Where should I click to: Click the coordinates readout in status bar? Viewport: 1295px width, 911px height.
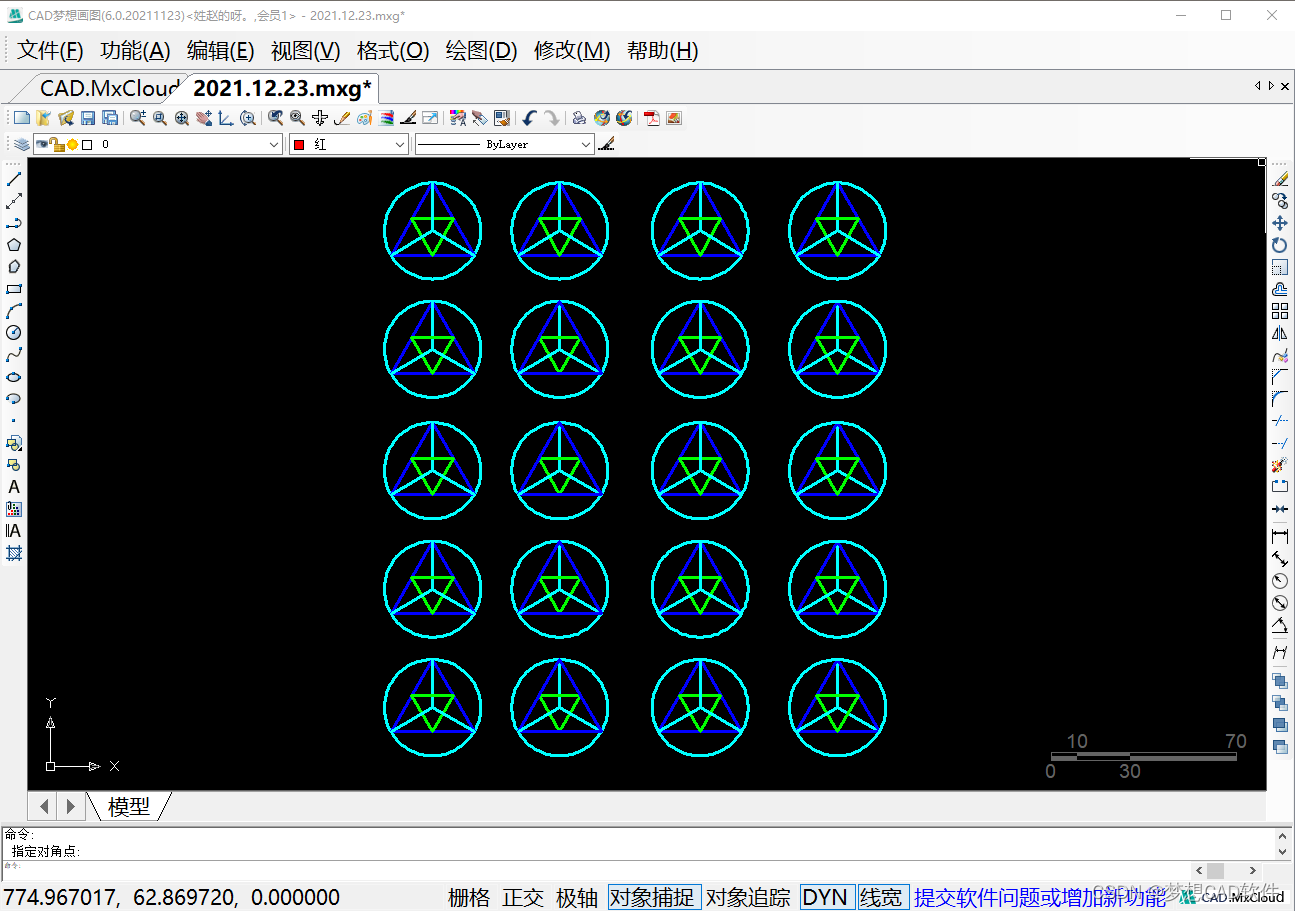tap(172, 897)
